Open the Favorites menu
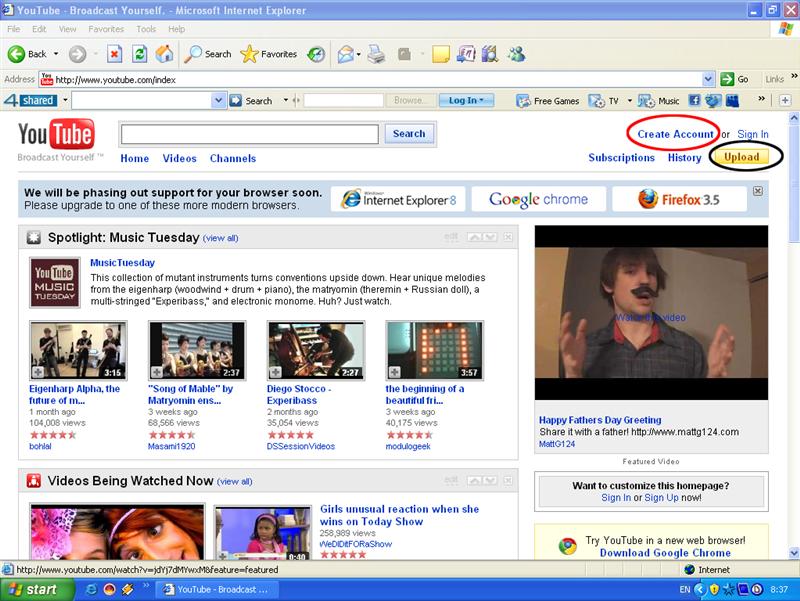This screenshot has width=800, height=601. (106, 30)
